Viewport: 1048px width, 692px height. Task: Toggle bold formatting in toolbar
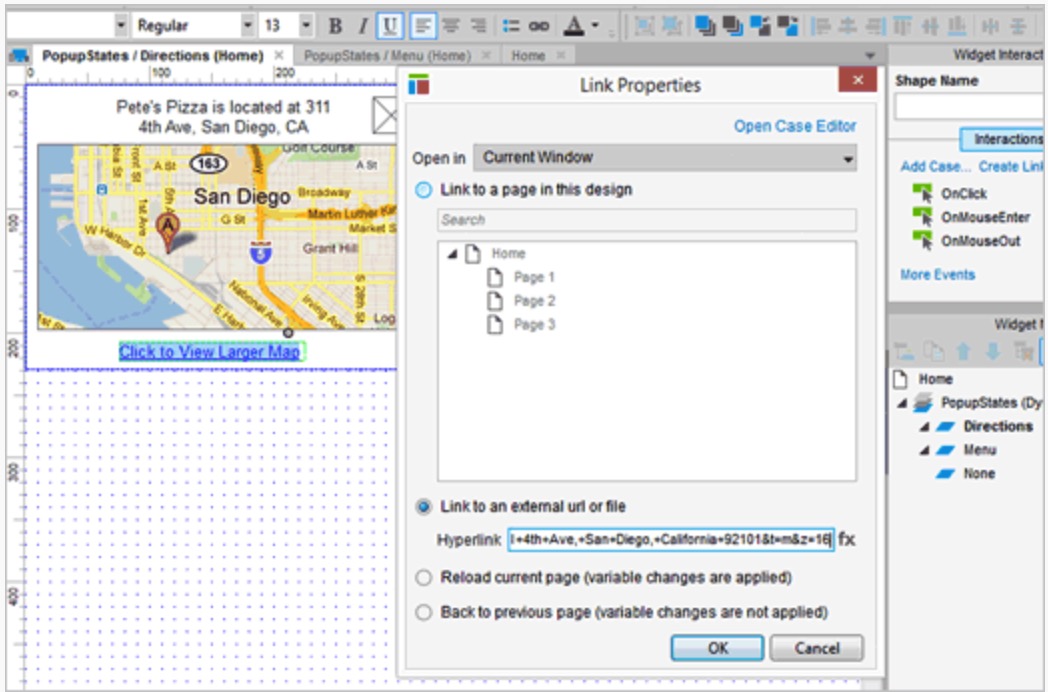335,26
